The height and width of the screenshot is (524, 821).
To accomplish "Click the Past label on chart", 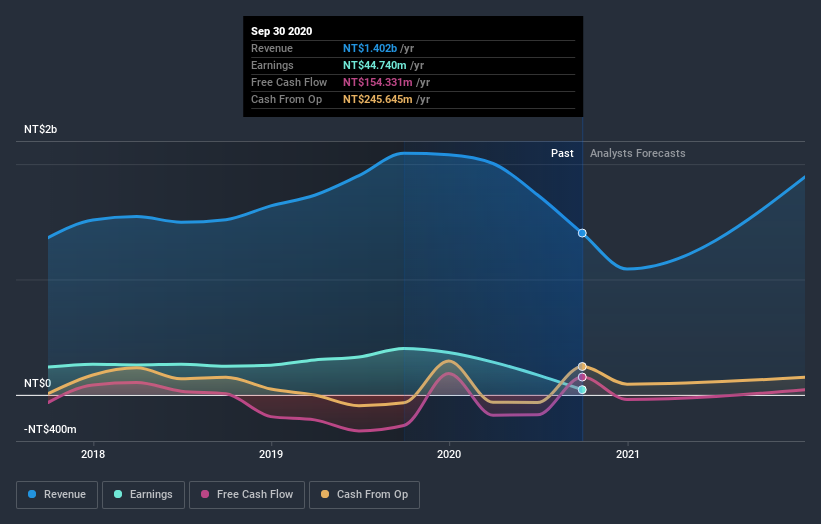I will (x=562, y=153).
